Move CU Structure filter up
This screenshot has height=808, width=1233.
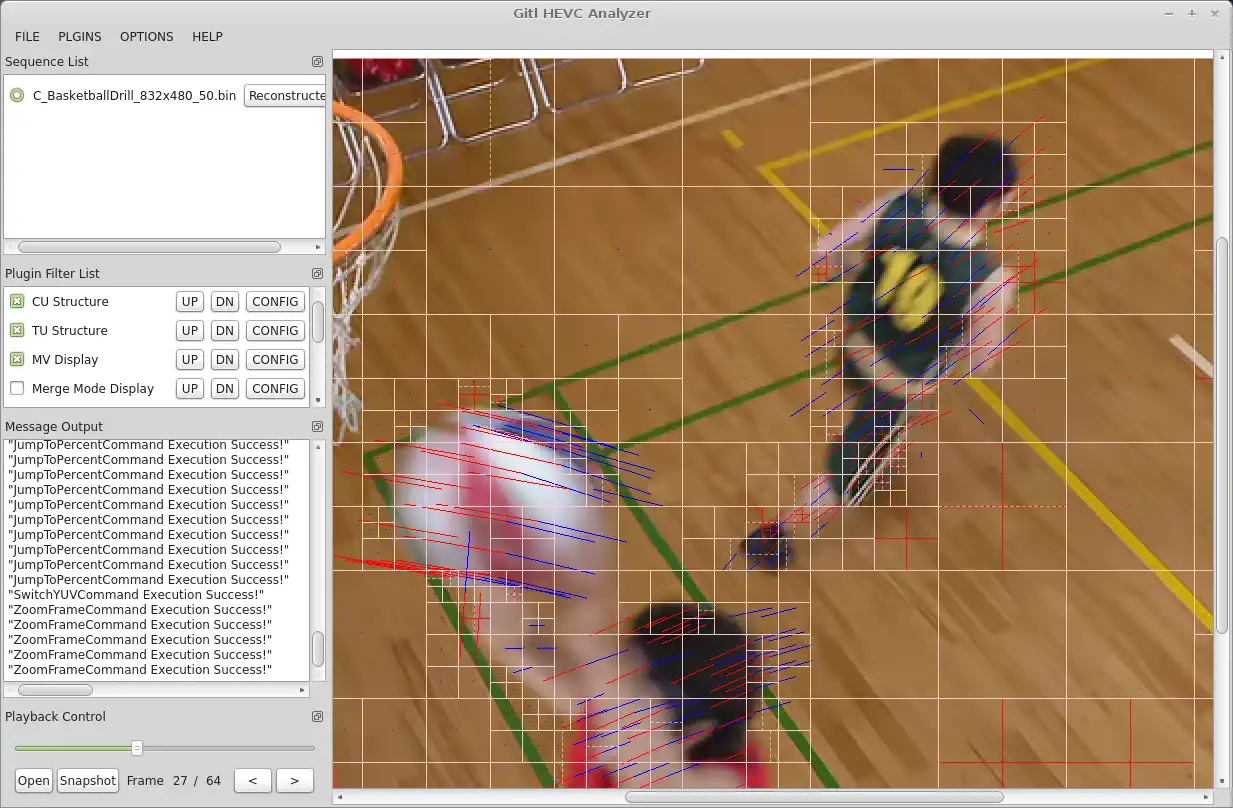click(190, 302)
